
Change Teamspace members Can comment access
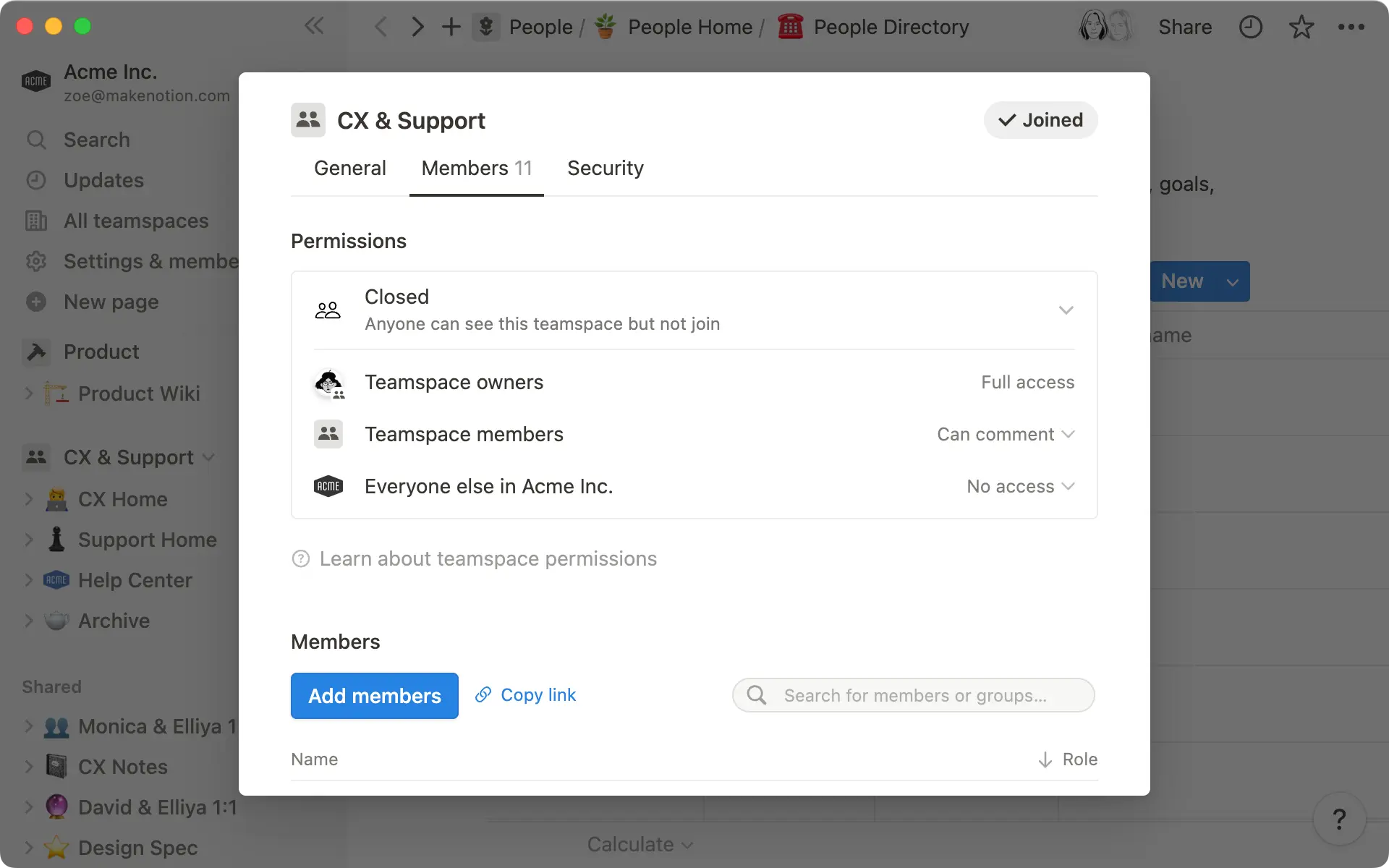point(1006,434)
